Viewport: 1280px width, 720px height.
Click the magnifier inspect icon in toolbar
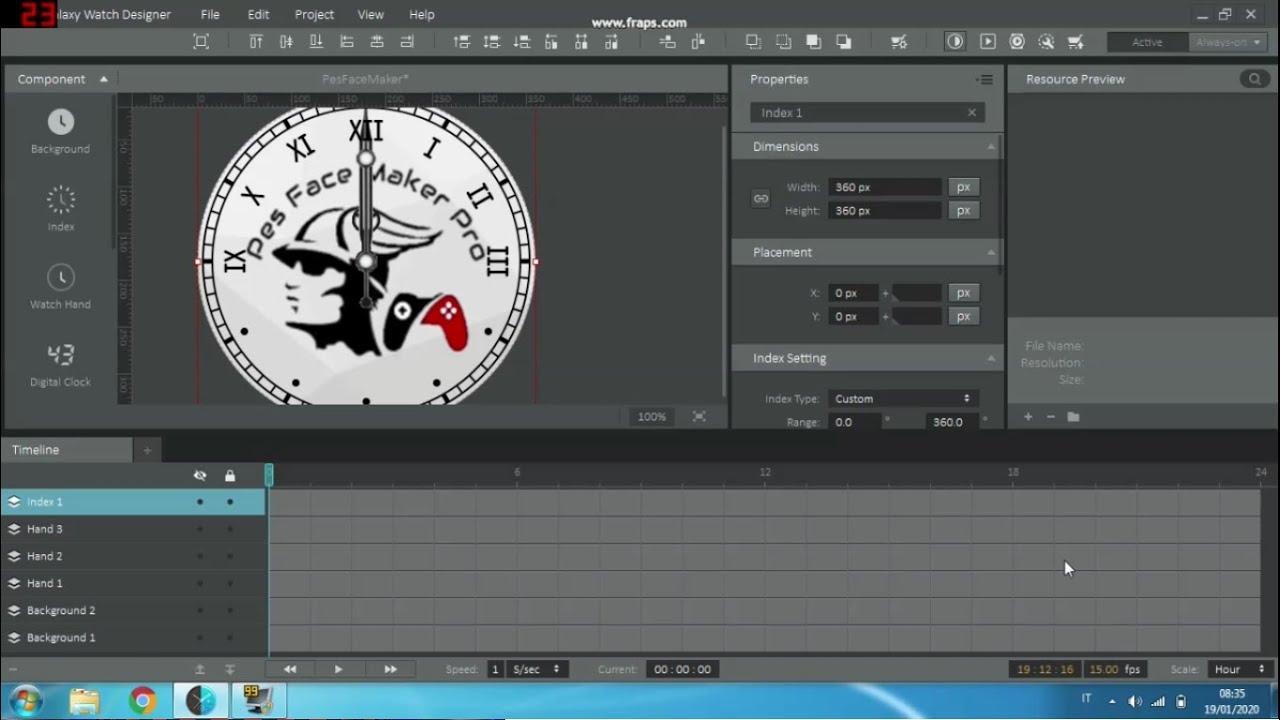(1046, 42)
